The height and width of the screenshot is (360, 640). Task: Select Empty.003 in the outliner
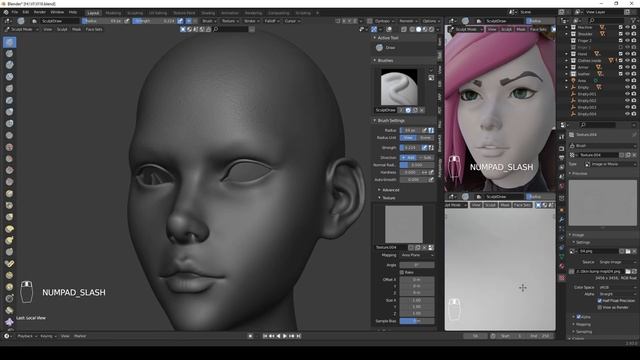tap(587, 107)
